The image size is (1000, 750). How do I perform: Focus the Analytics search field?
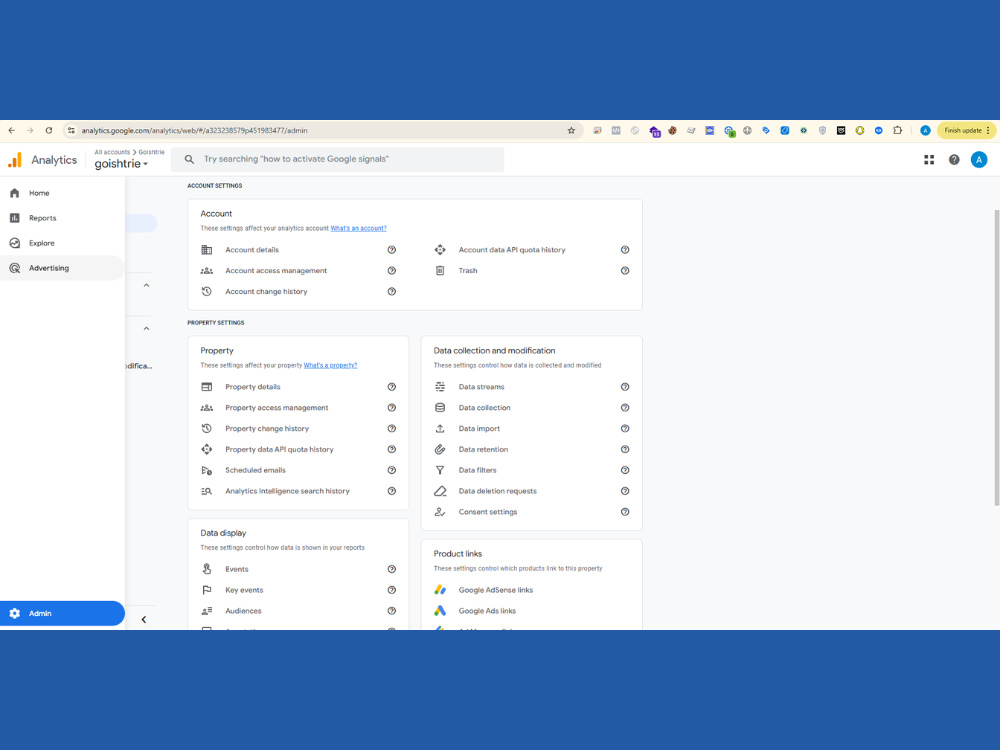pyautogui.click(x=337, y=159)
